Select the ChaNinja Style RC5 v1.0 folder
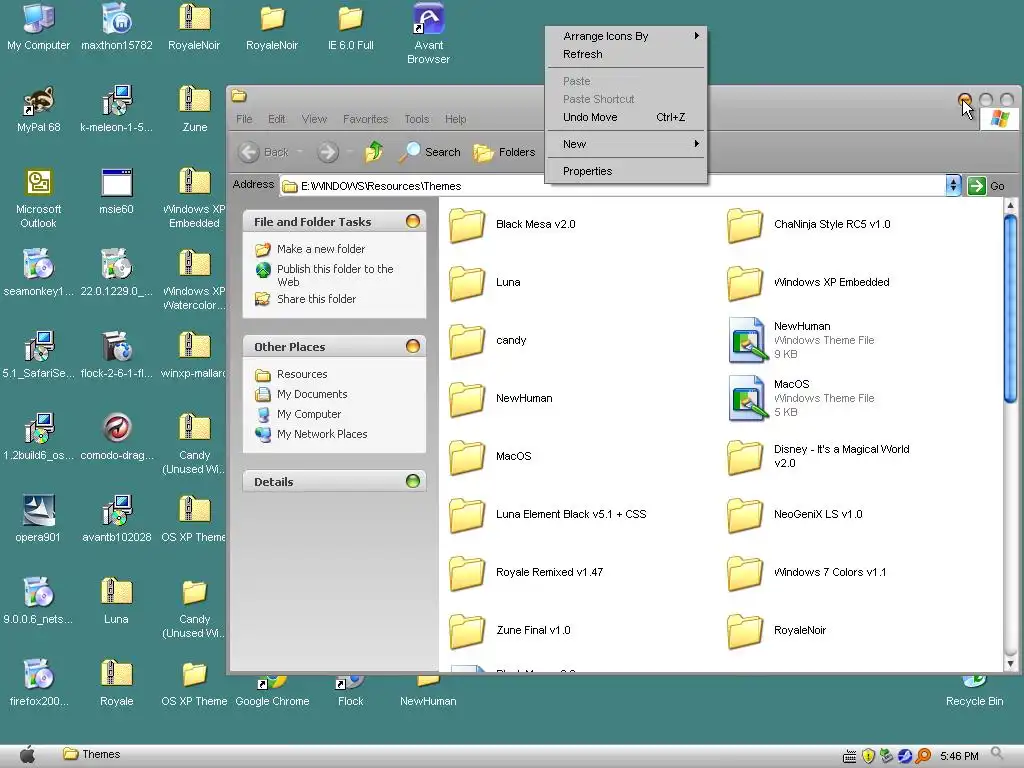Image resolution: width=1024 pixels, height=768 pixels. (x=809, y=225)
